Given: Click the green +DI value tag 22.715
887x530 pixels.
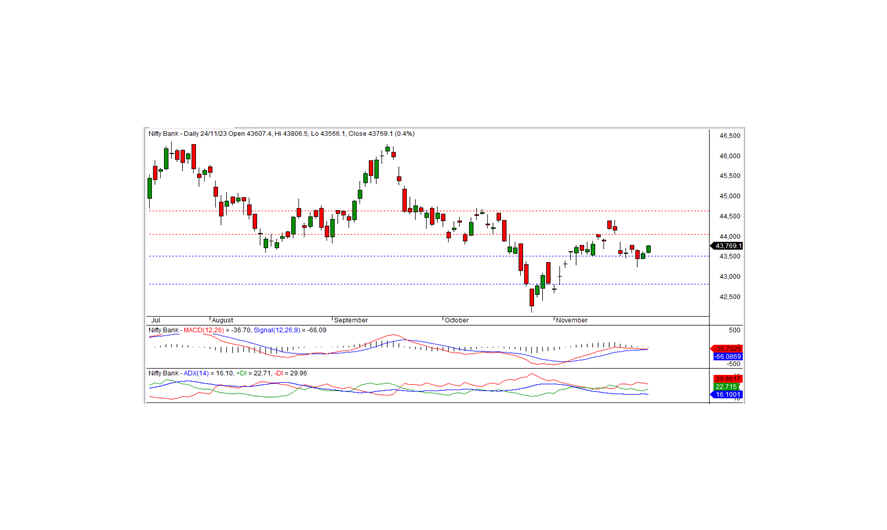Looking at the screenshot, I should [x=727, y=387].
